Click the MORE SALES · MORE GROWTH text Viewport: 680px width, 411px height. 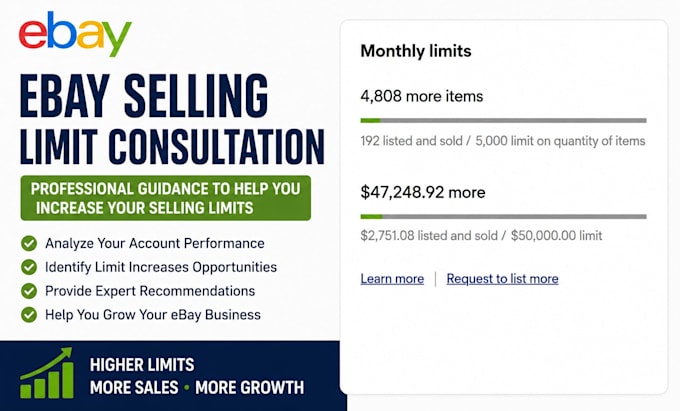(197, 388)
